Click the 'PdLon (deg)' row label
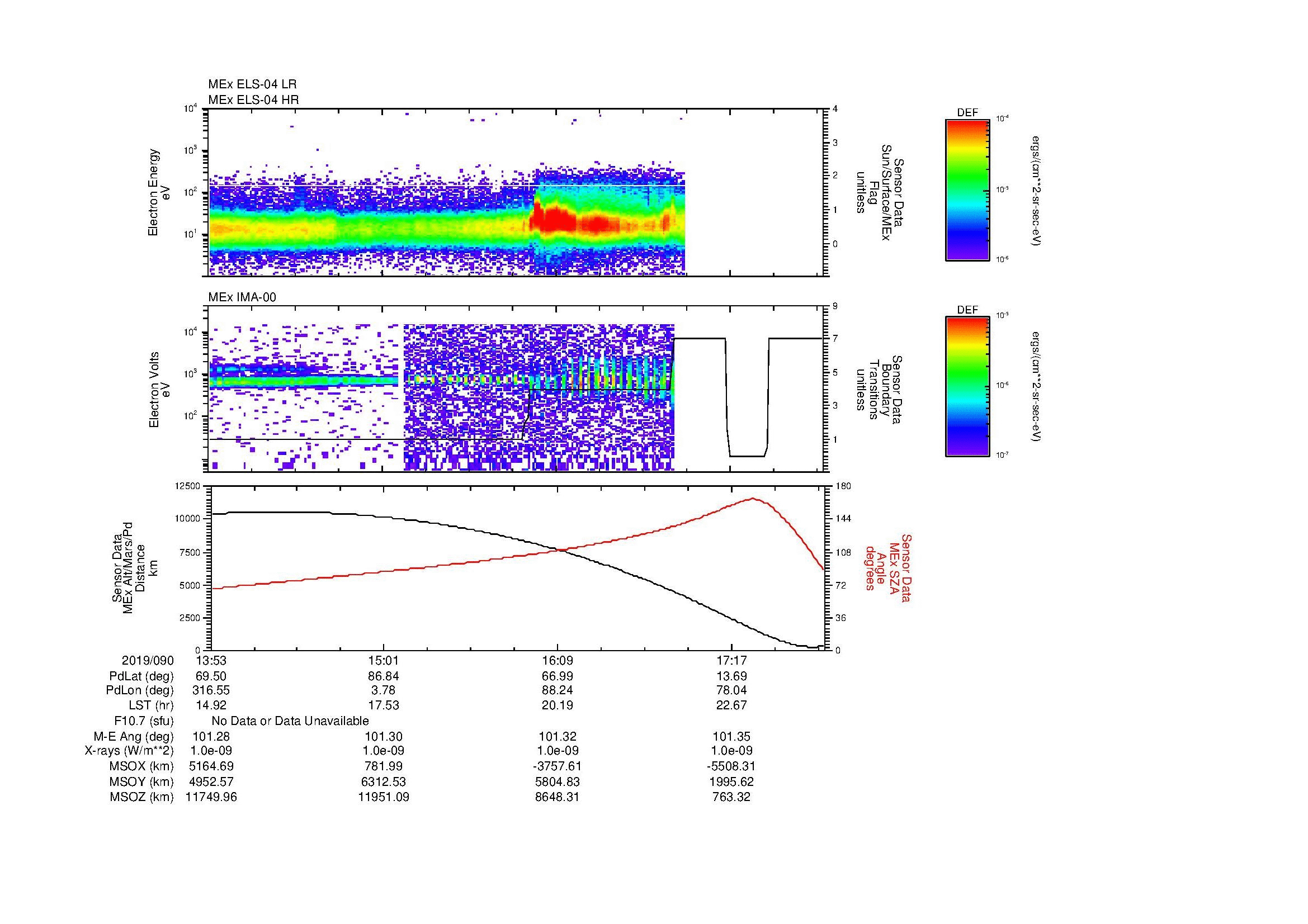 click(140, 690)
